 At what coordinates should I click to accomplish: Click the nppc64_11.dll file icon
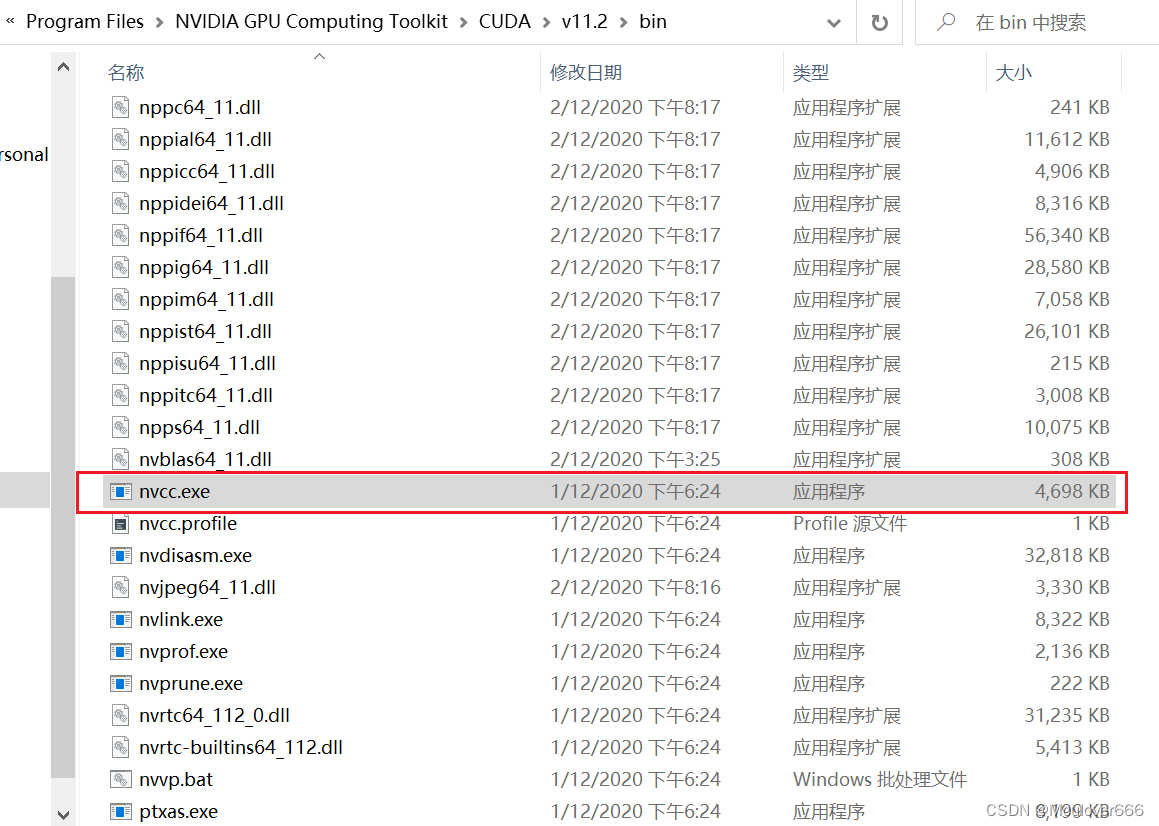(x=120, y=108)
